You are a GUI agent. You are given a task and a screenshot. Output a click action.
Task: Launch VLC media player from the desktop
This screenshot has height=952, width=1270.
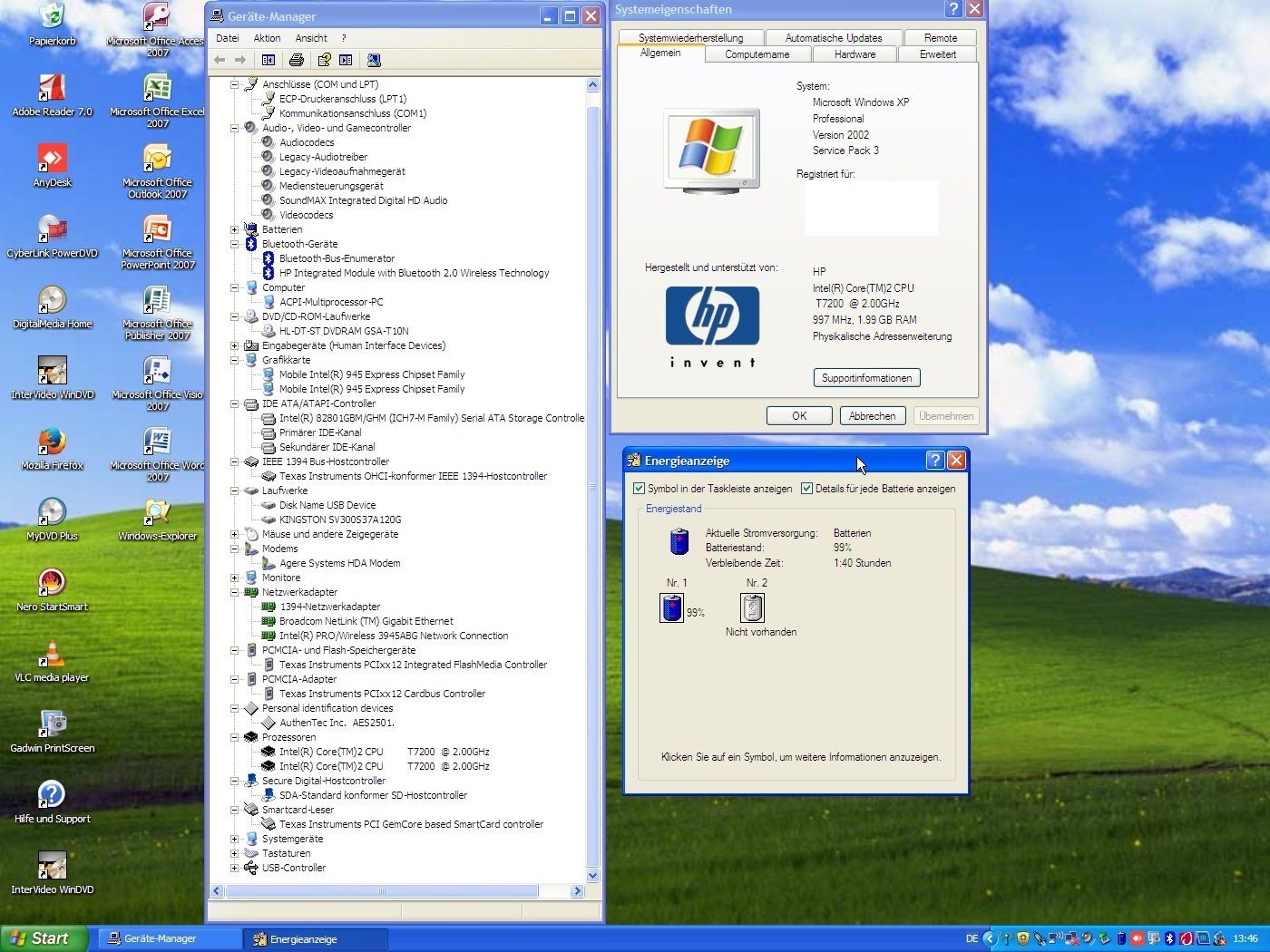coord(52,661)
